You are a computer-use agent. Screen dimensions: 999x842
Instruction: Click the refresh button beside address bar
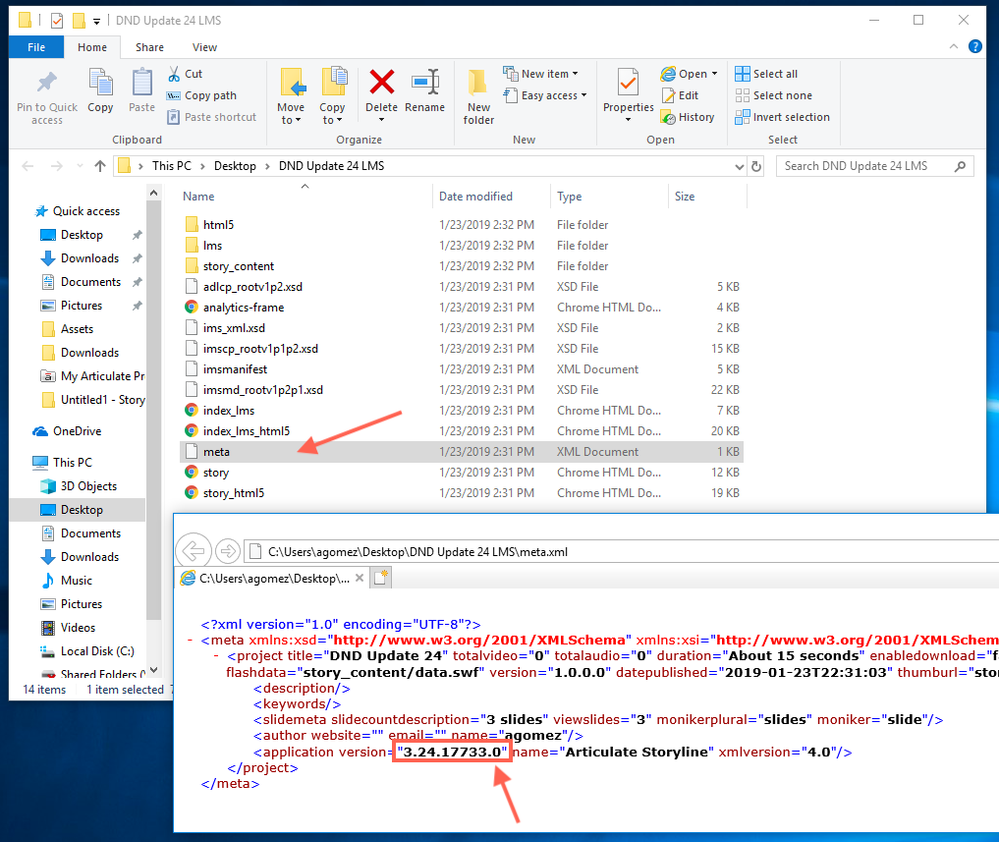(757, 166)
